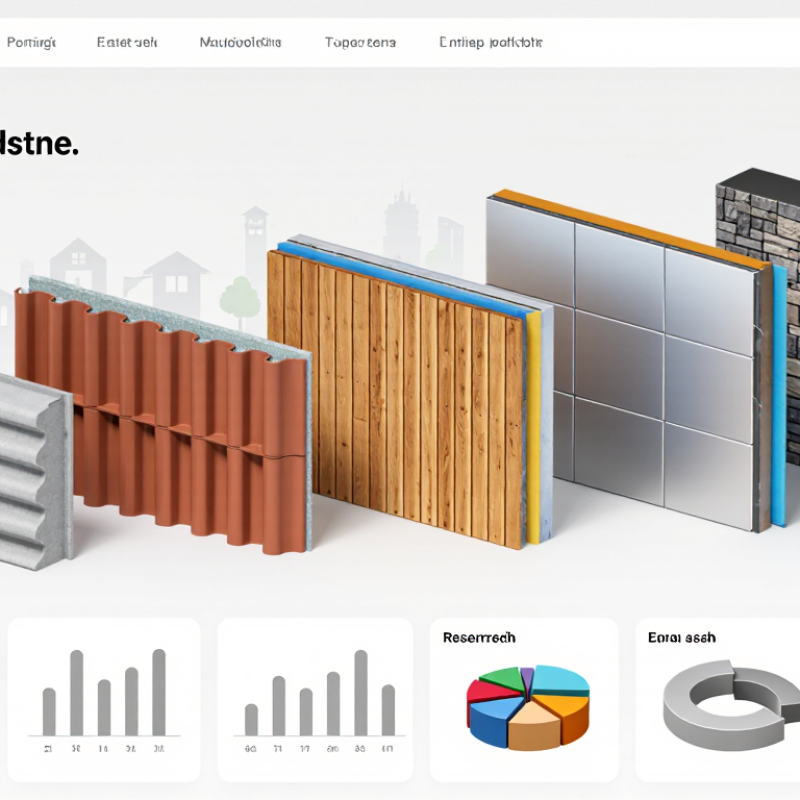Open the 'Topectens' navigation item

click(360, 42)
